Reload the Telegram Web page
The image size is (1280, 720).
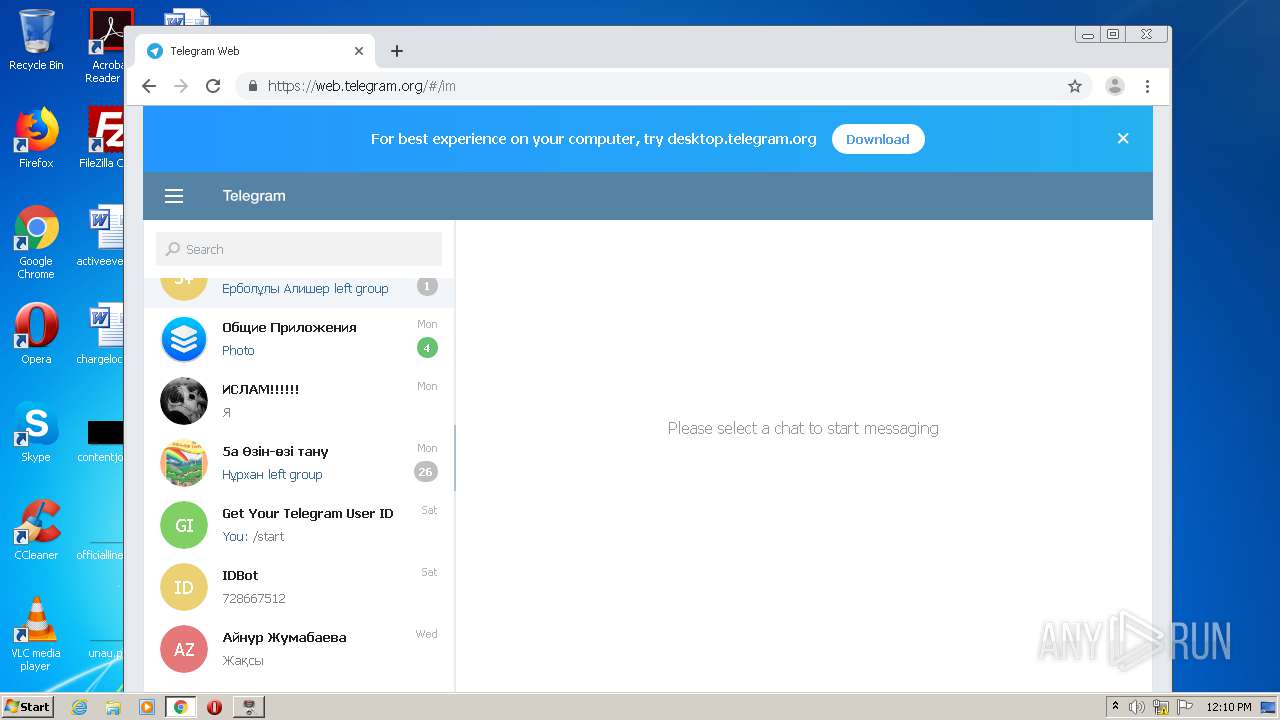(213, 86)
